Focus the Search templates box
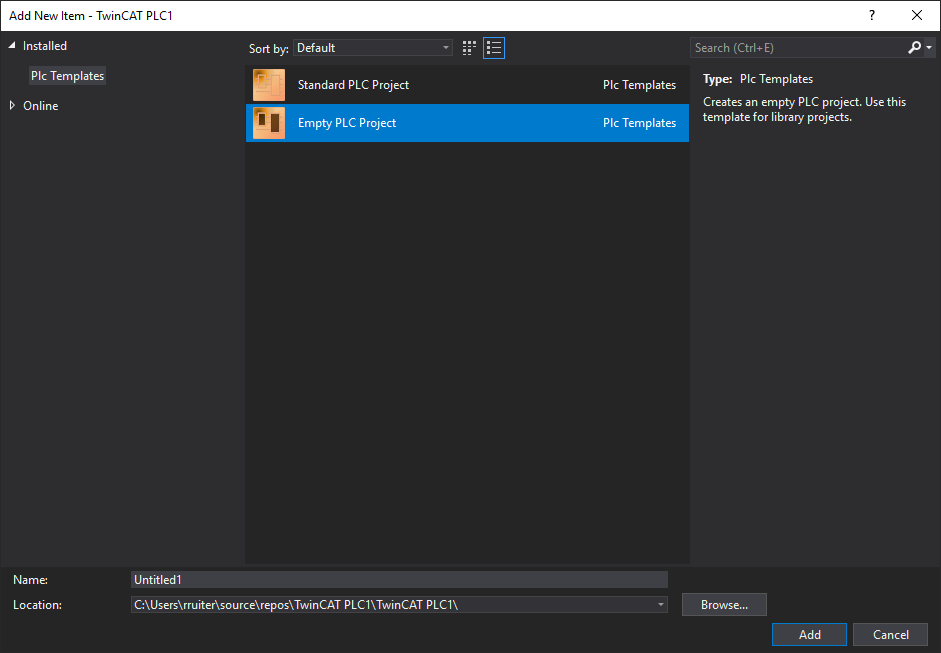 coord(797,48)
